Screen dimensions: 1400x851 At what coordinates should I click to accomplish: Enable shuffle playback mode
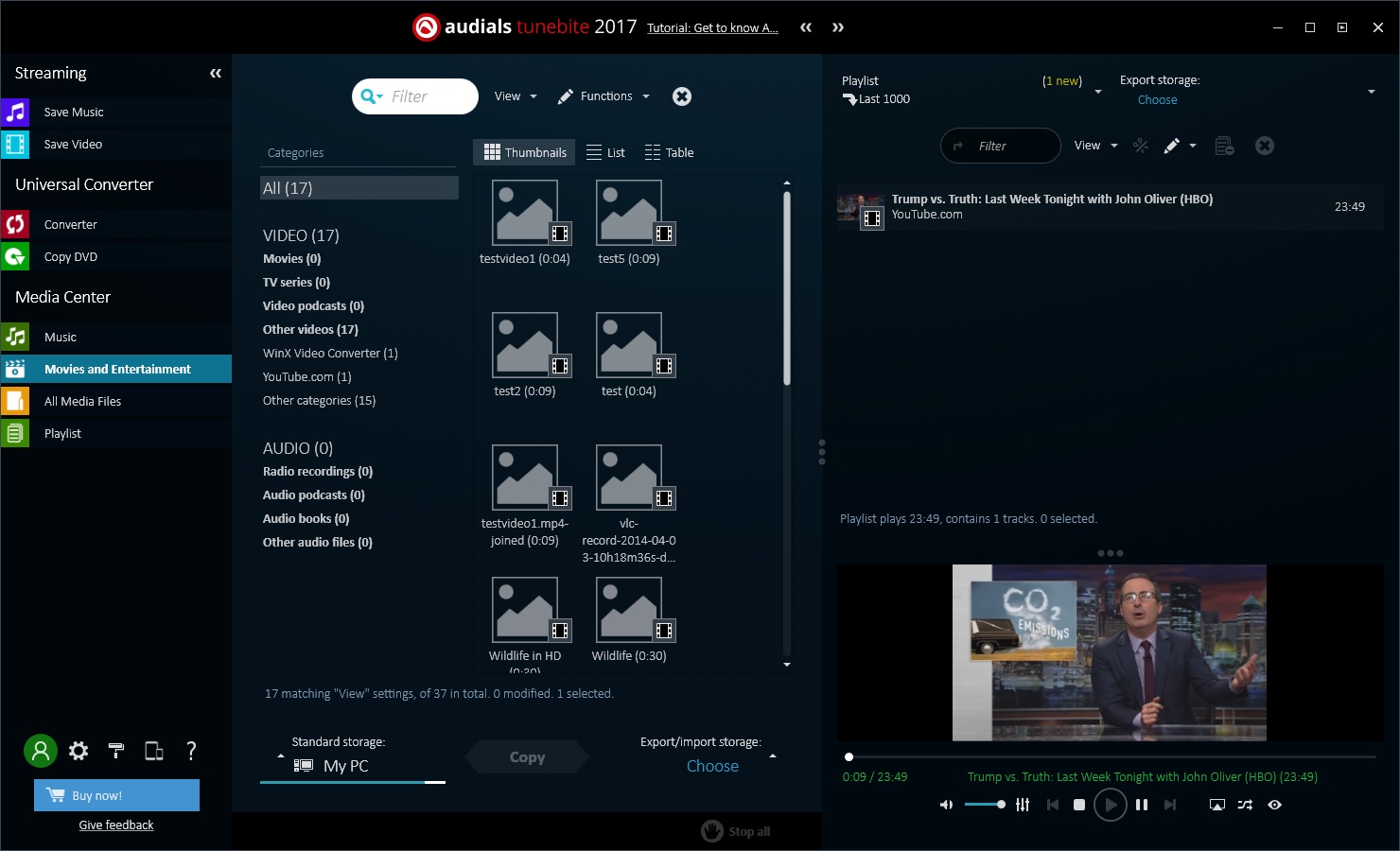click(1245, 805)
